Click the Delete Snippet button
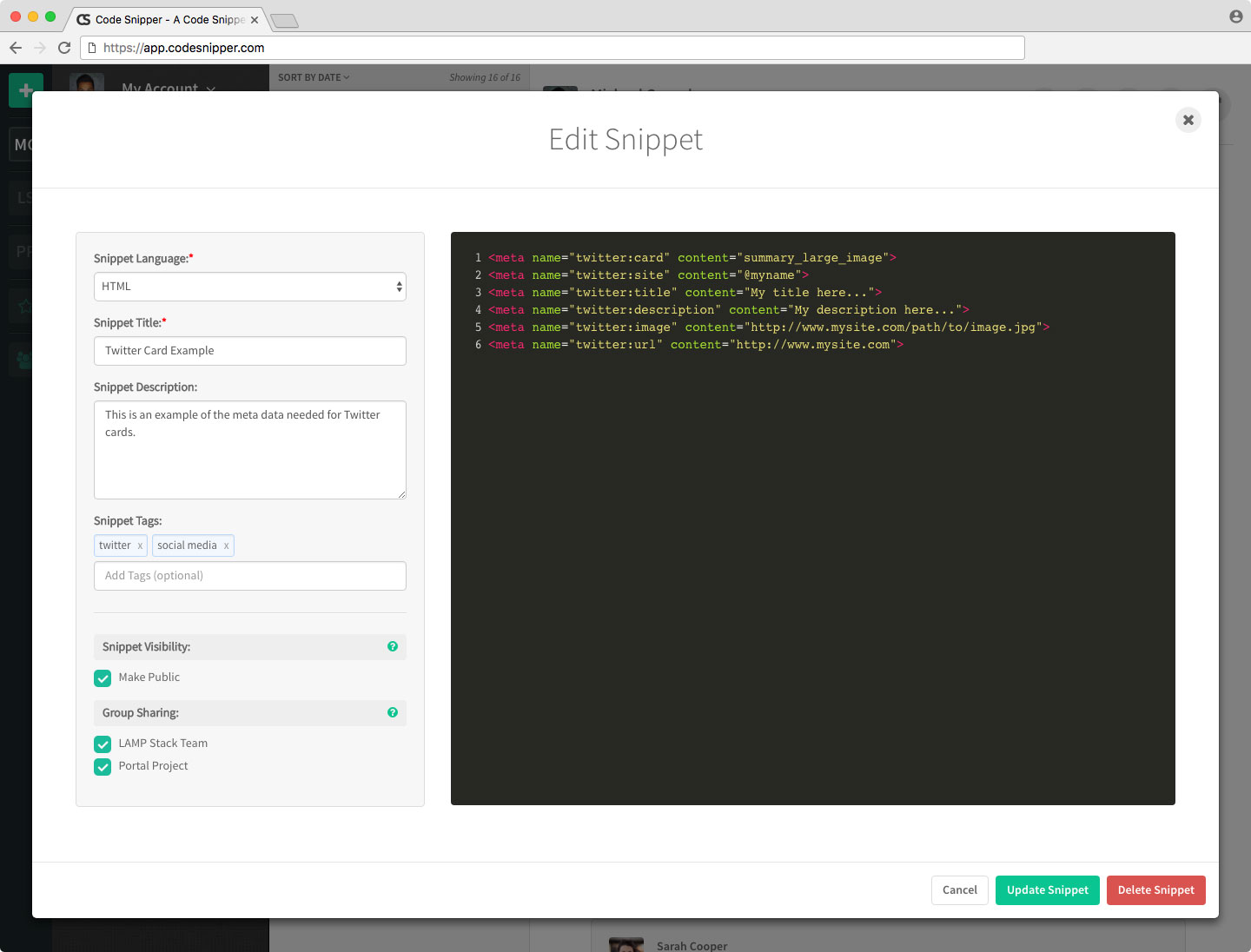Screen dimensions: 1251x952 coord(1155,890)
